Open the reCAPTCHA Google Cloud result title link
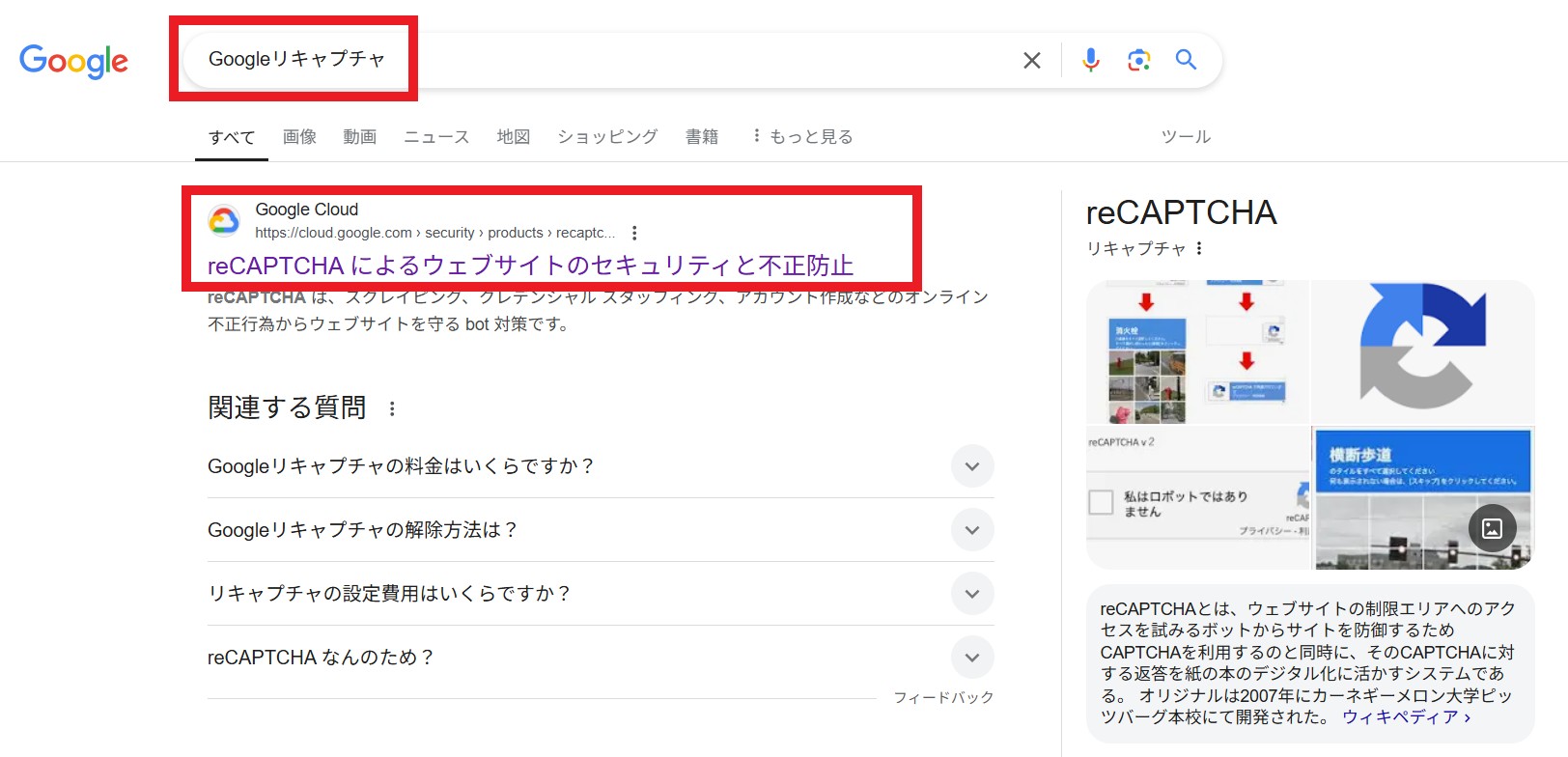 point(530,266)
